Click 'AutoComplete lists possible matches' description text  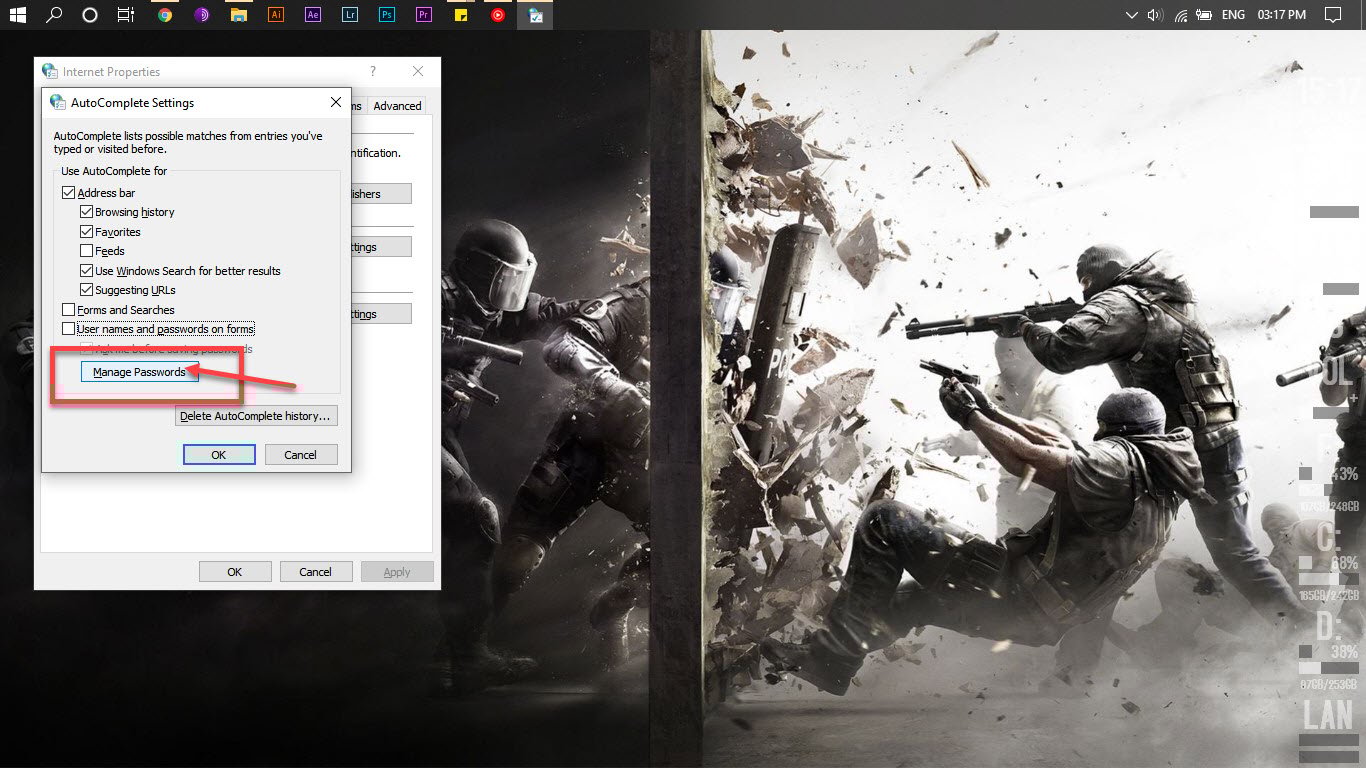[188, 142]
